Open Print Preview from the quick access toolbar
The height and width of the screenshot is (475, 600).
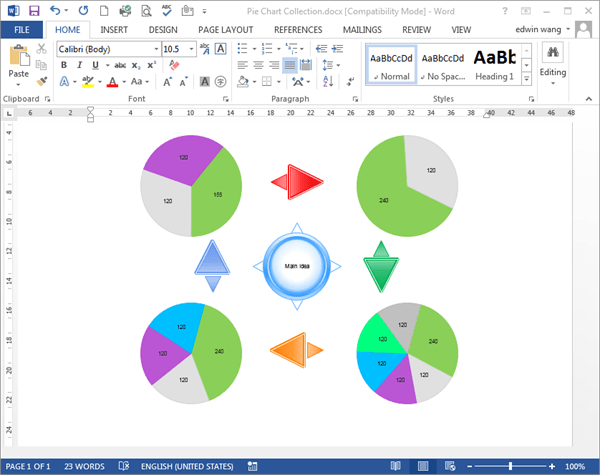tap(146, 11)
